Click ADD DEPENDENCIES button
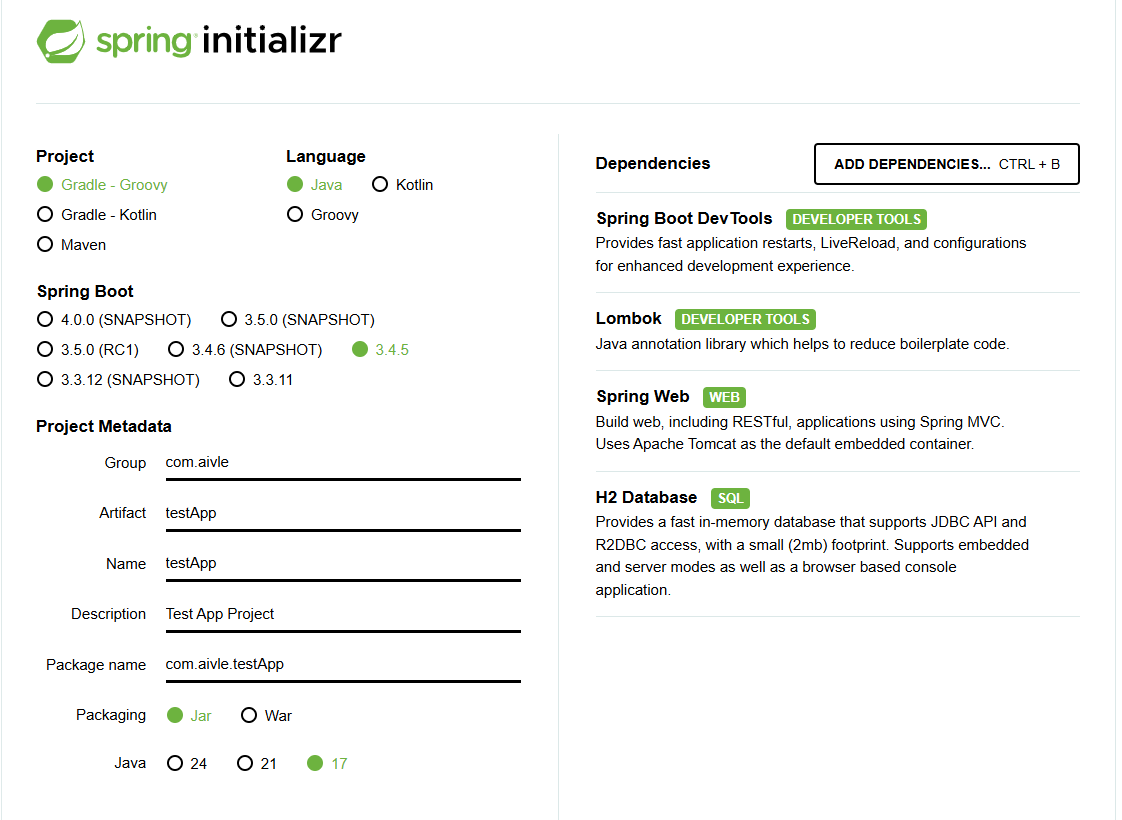The height and width of the screenshot is (820, 1122). tap(947, 164)
